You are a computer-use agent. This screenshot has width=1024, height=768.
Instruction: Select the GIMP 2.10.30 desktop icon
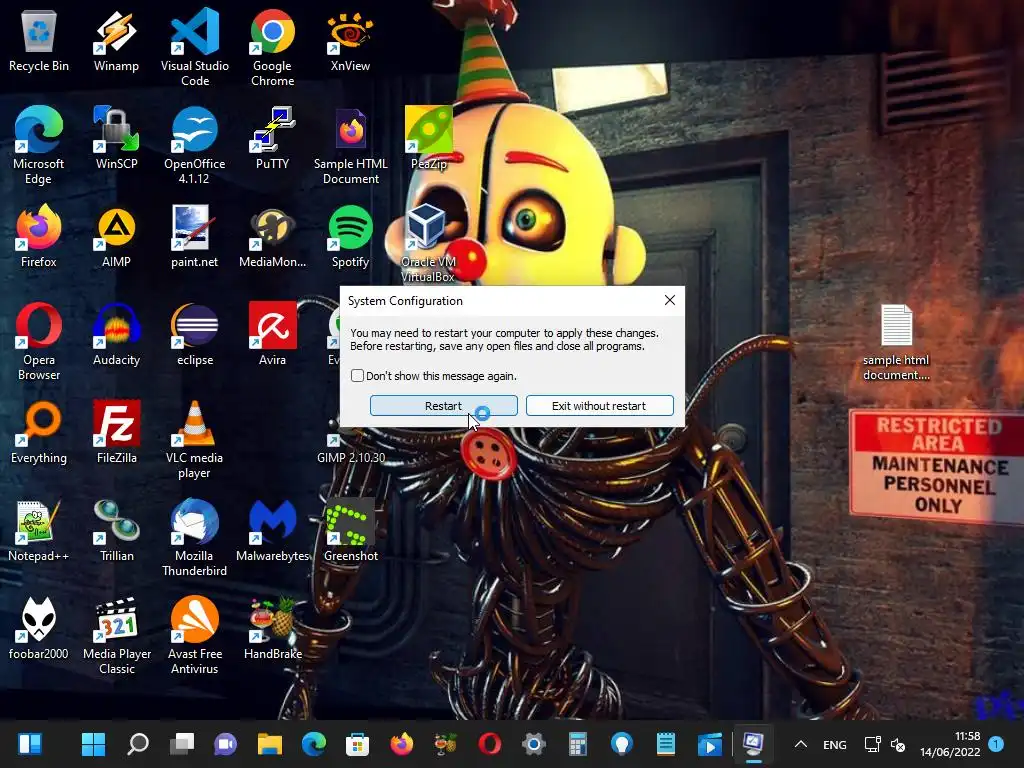351,447
